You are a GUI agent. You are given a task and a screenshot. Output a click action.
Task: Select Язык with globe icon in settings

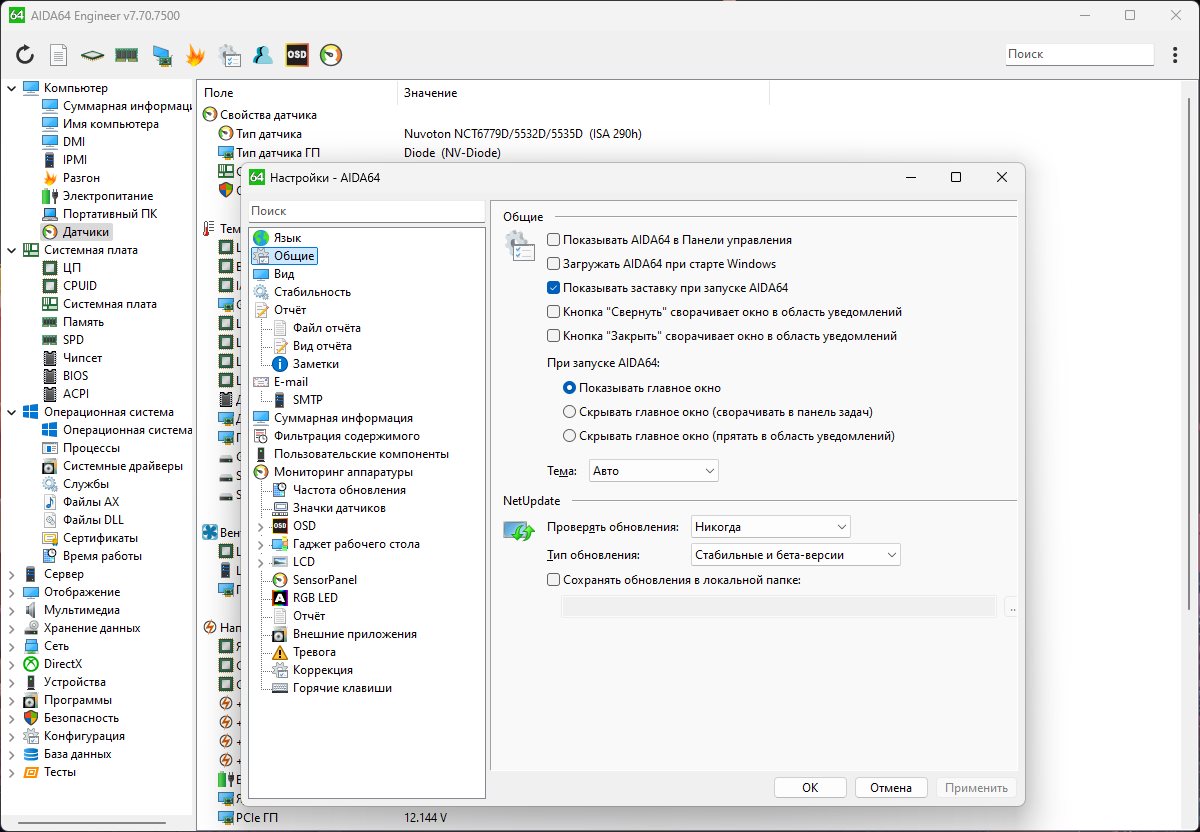[277, 238]
